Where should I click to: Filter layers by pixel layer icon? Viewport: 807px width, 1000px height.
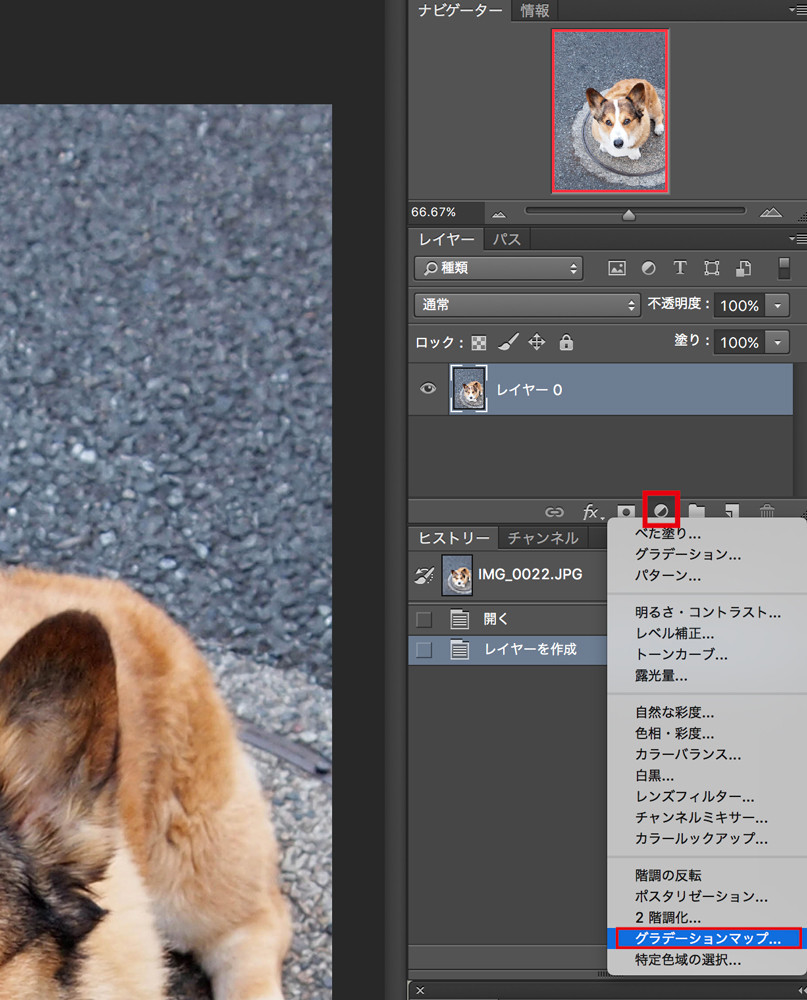617,268
